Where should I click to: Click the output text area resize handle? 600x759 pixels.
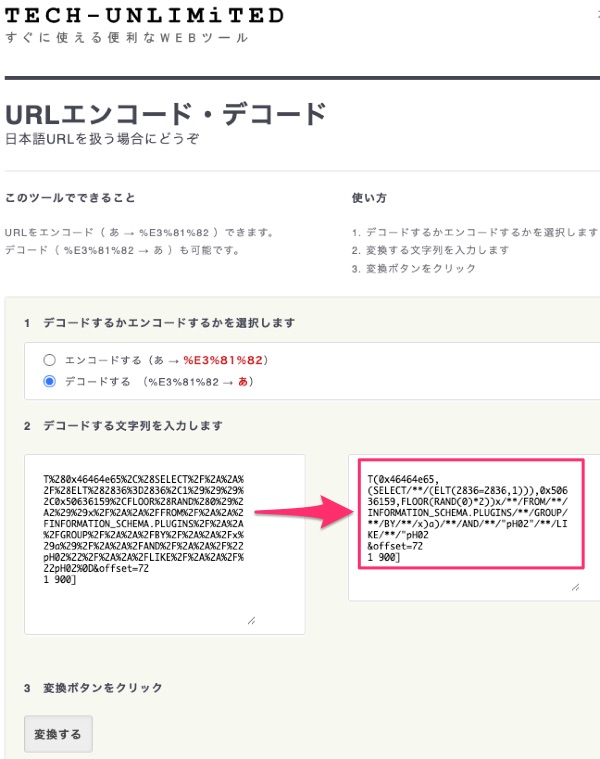(x=575, y=588)
